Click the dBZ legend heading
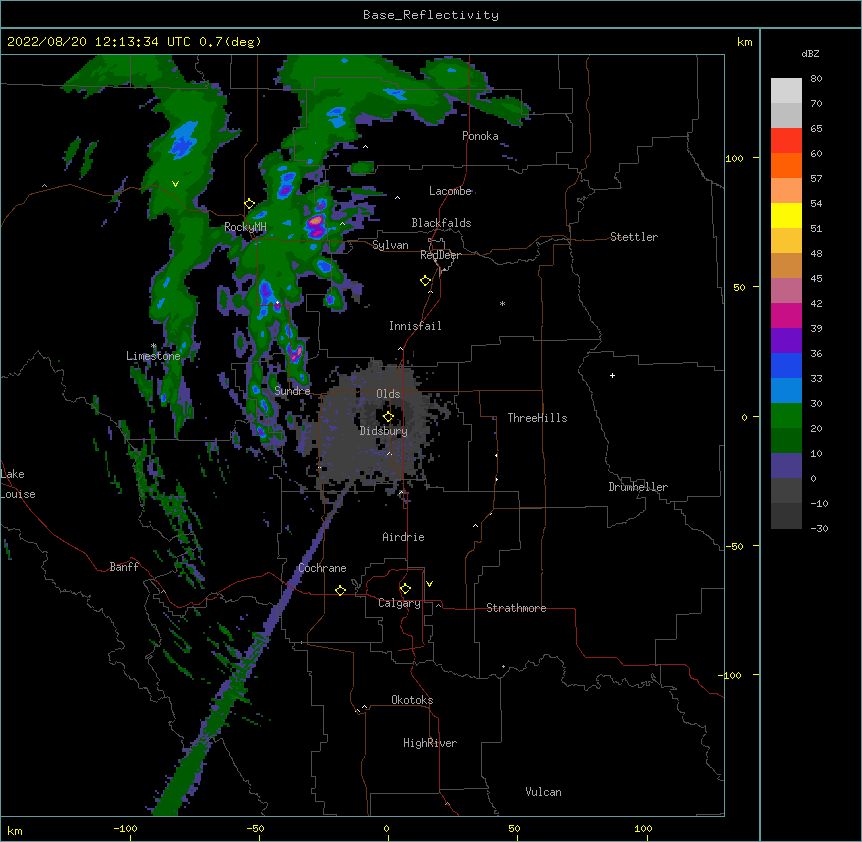Image resolution: width=862 pixels, height=842 pixels. 810,53
